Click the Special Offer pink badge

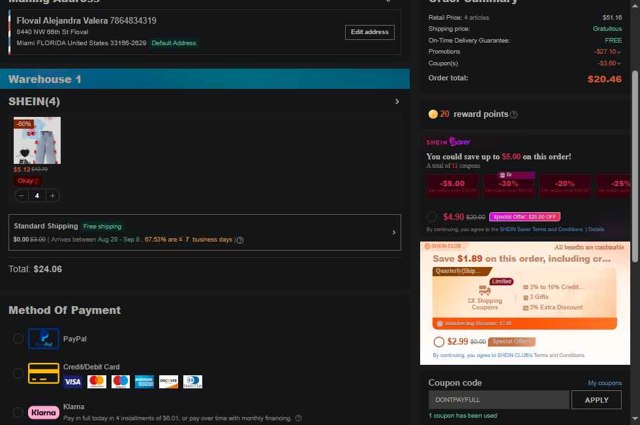pos(524,217)
